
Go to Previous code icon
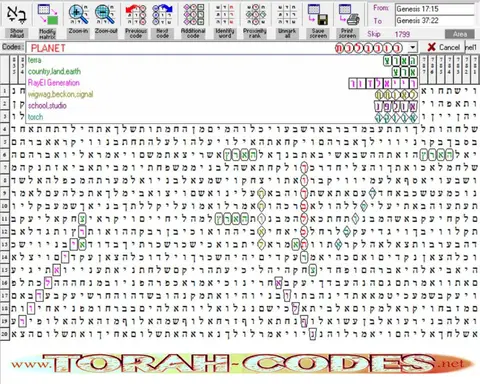136,14
